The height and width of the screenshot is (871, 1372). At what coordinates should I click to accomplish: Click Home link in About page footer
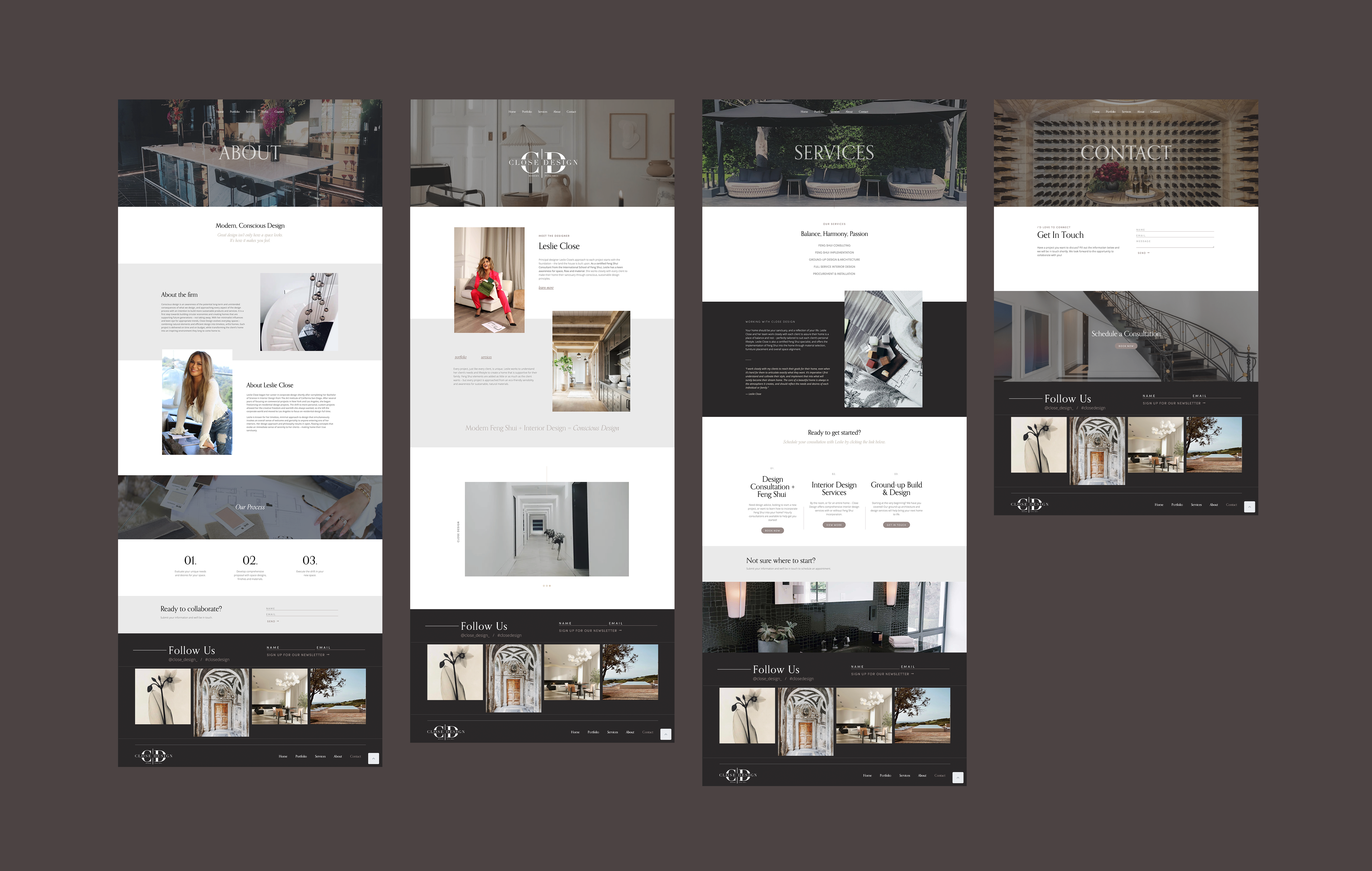[283, 757]
